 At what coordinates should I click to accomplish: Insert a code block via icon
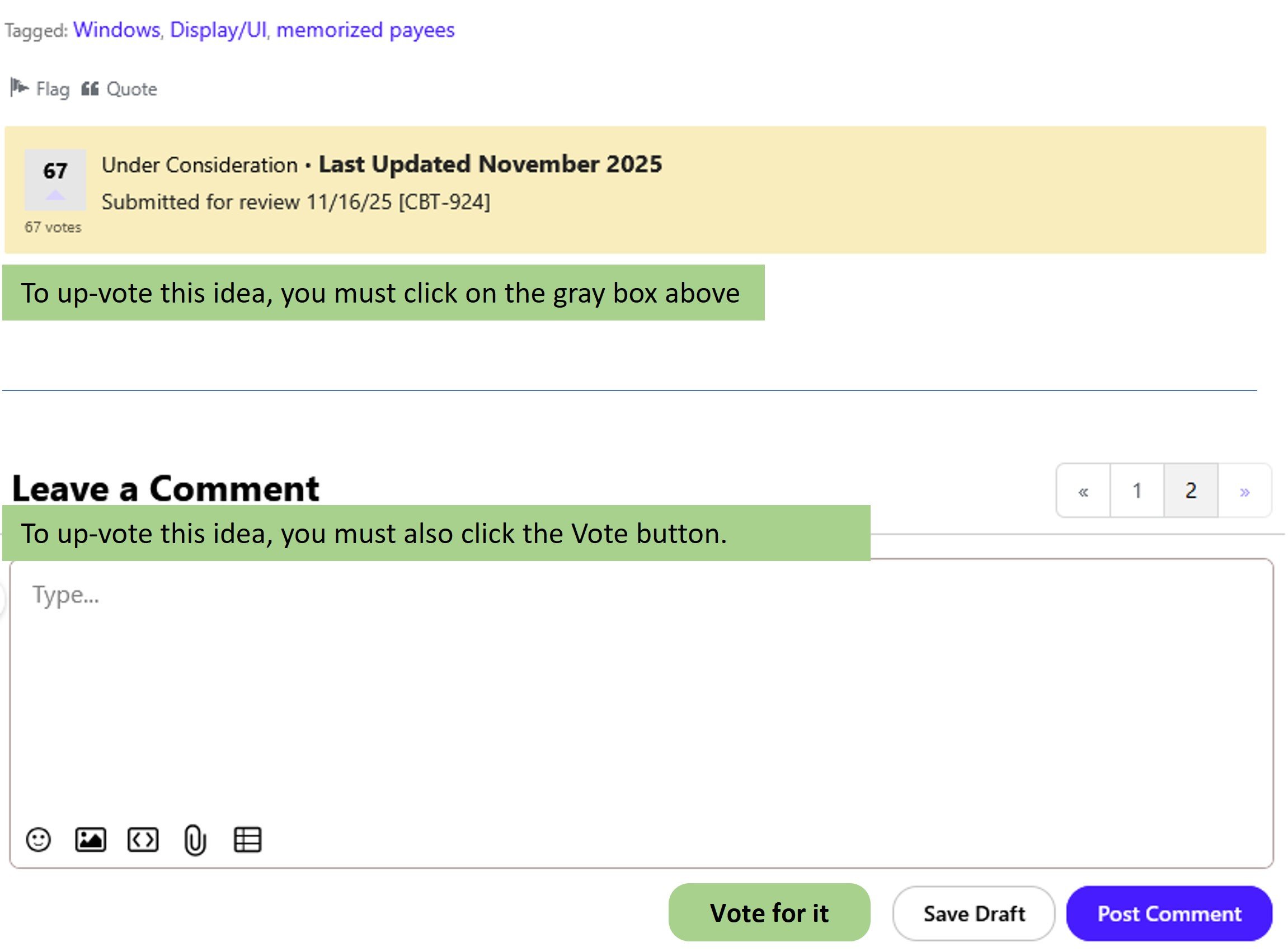tap(142, 840)
